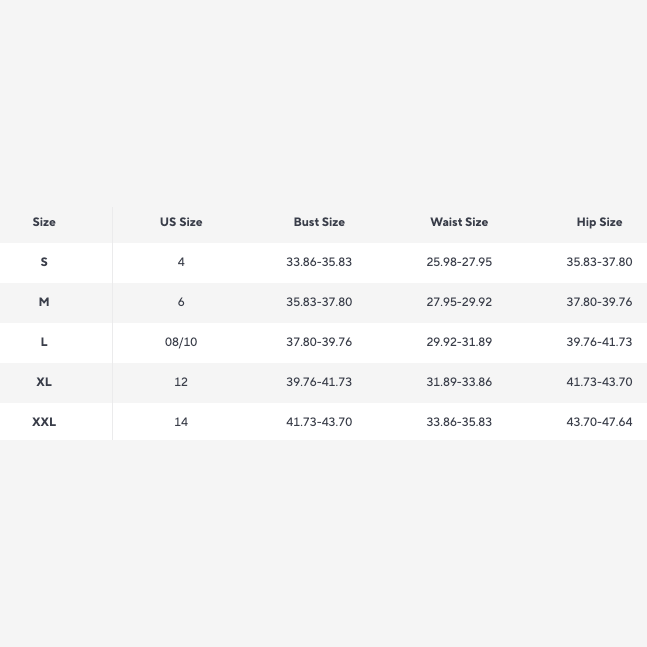Click waist size 27.95-29.92 cell
Screen dimensions: 647x647
(x=459, y=302)
